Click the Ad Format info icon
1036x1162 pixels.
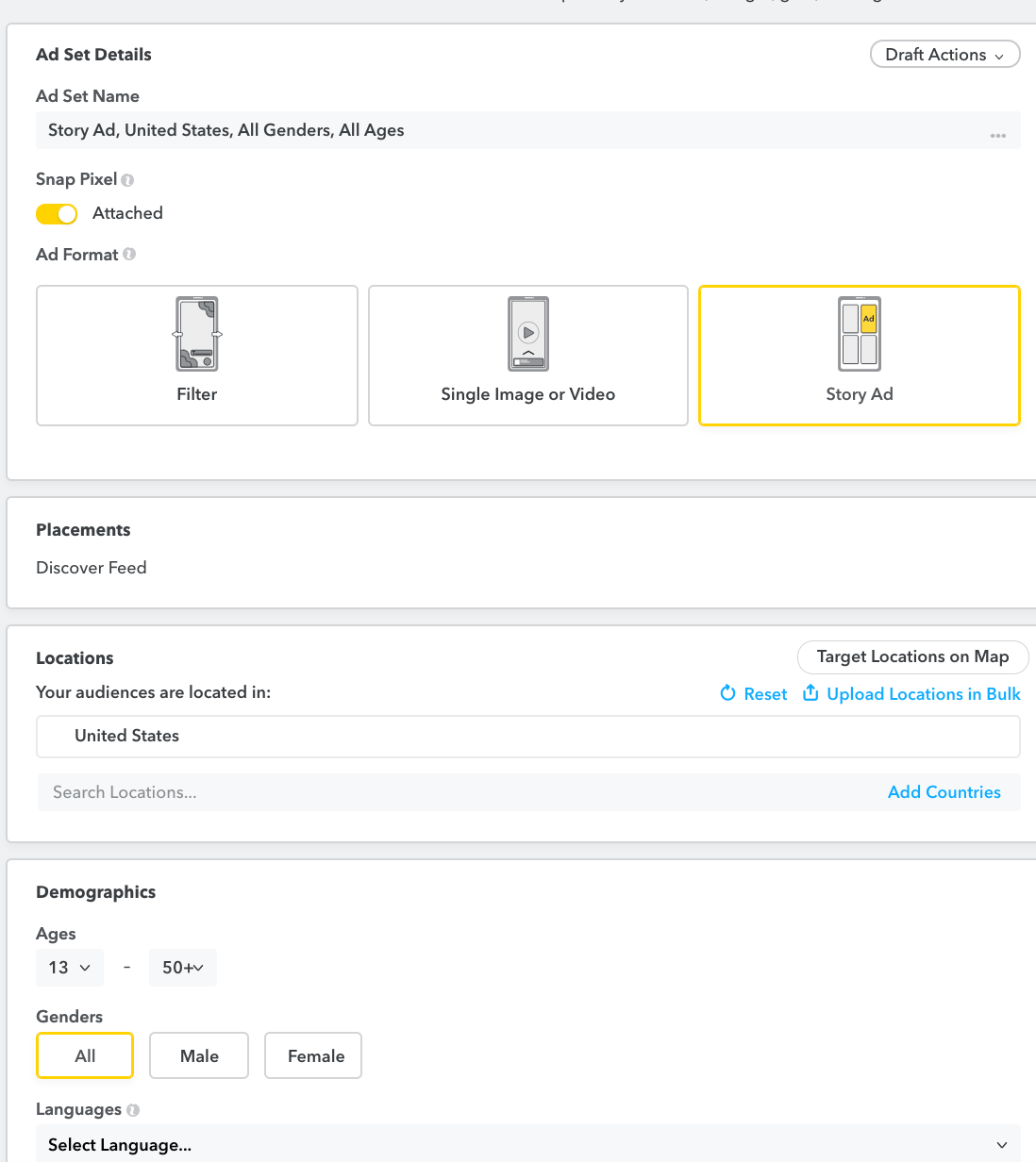tap(129, 255)
